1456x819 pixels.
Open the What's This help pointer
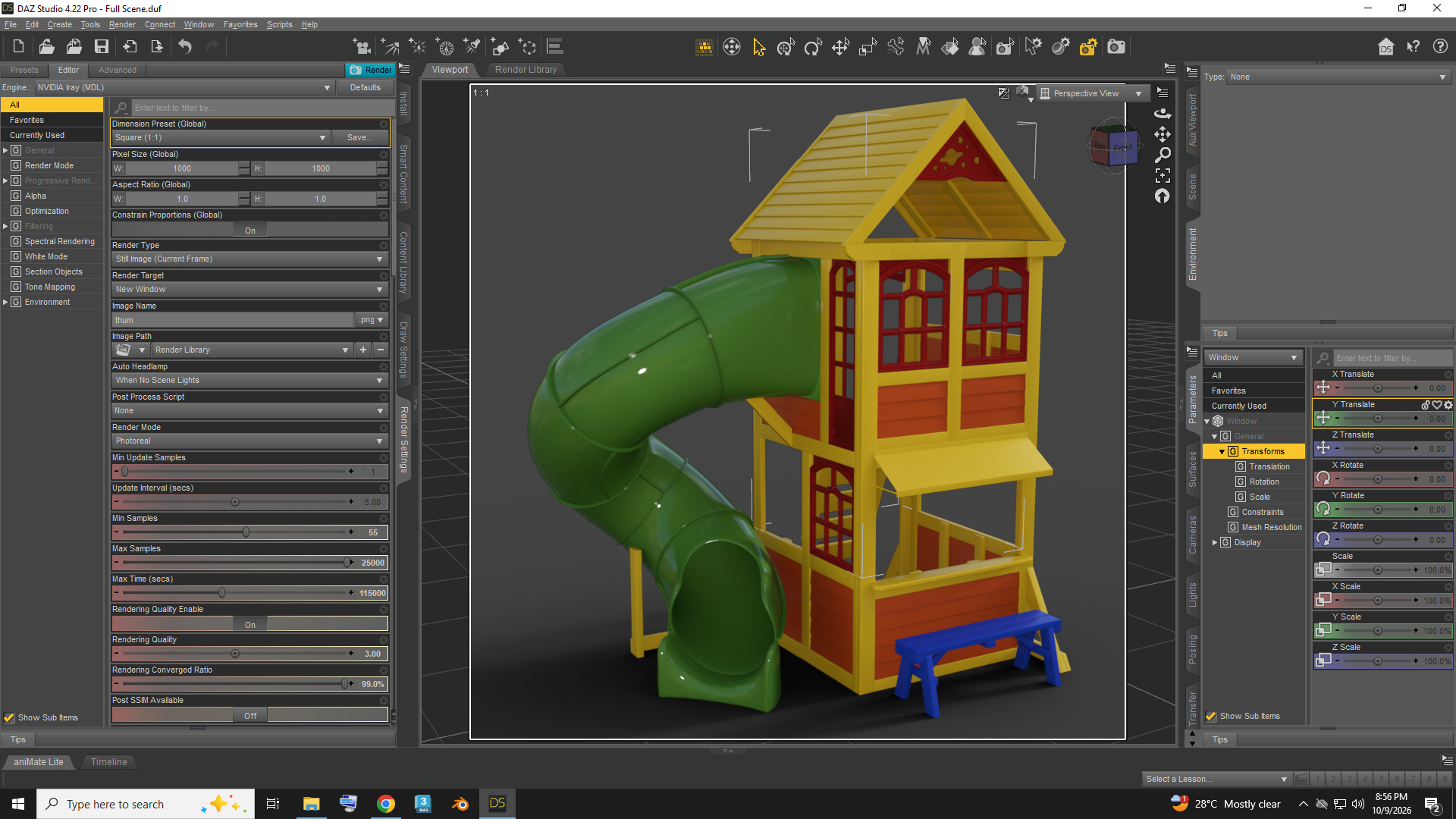(1413, 47)
